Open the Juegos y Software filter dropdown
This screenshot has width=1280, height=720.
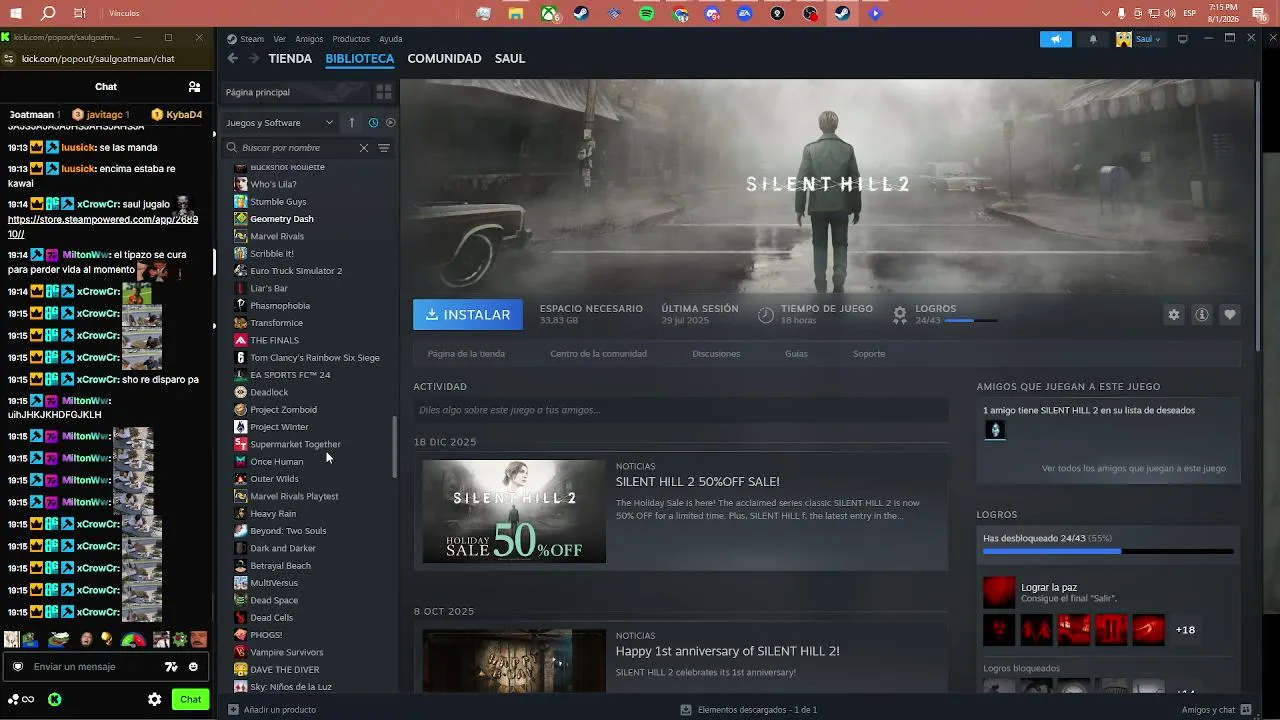point(280,122)
